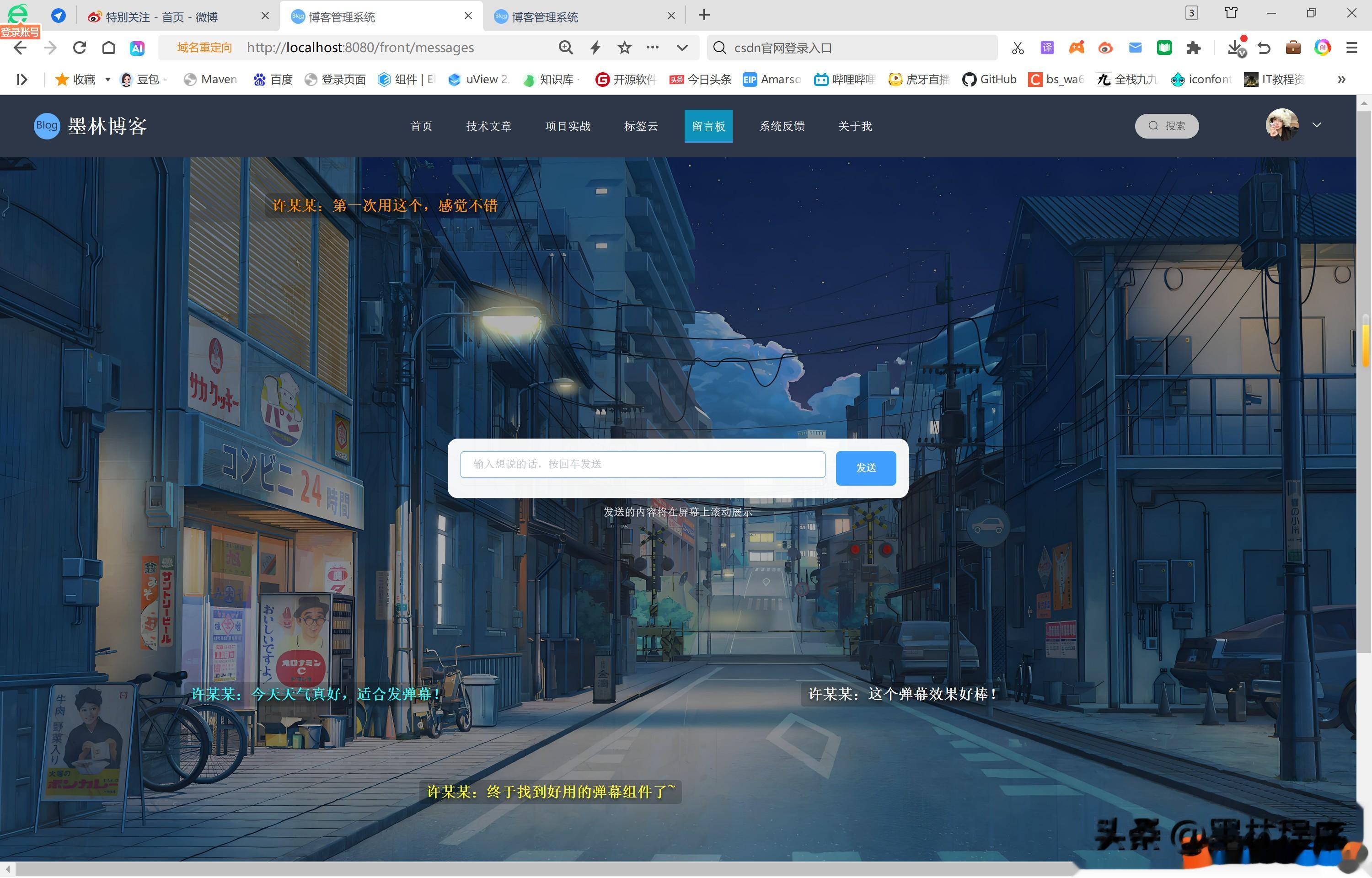The image size is (1372, 878).
Task: Open the GitHub bookmark link
Action: [x=990, y=80]
